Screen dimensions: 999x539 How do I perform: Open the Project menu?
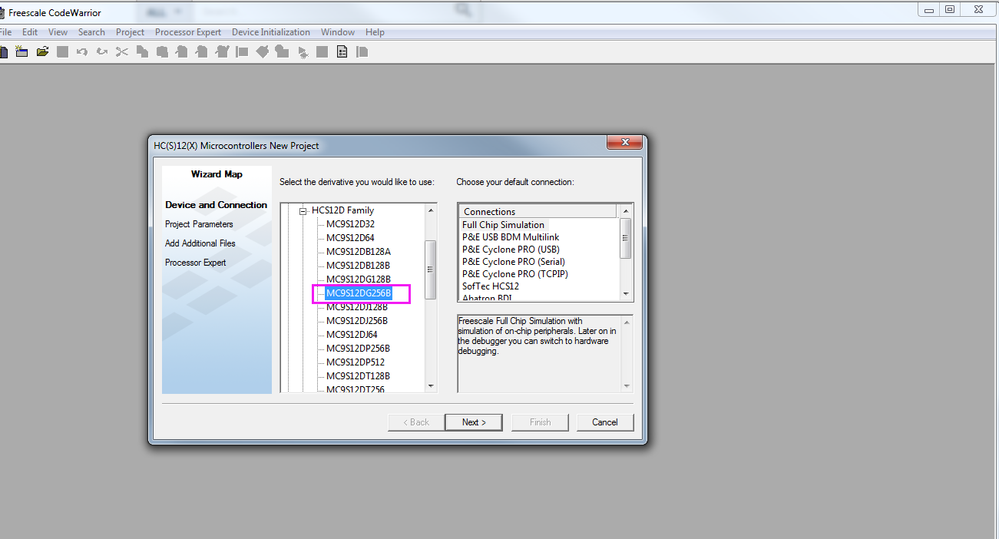[x=130, y=32]
